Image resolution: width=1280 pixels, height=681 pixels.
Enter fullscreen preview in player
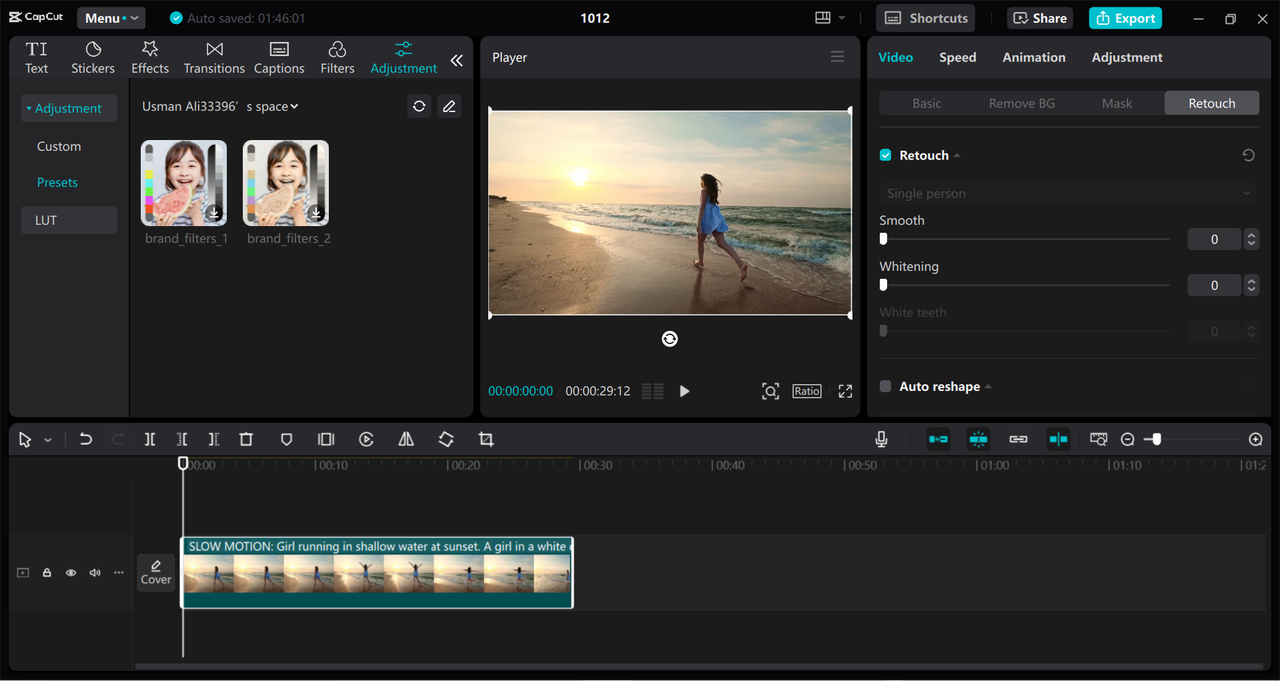pyautogui.click(x=845, y=391)
